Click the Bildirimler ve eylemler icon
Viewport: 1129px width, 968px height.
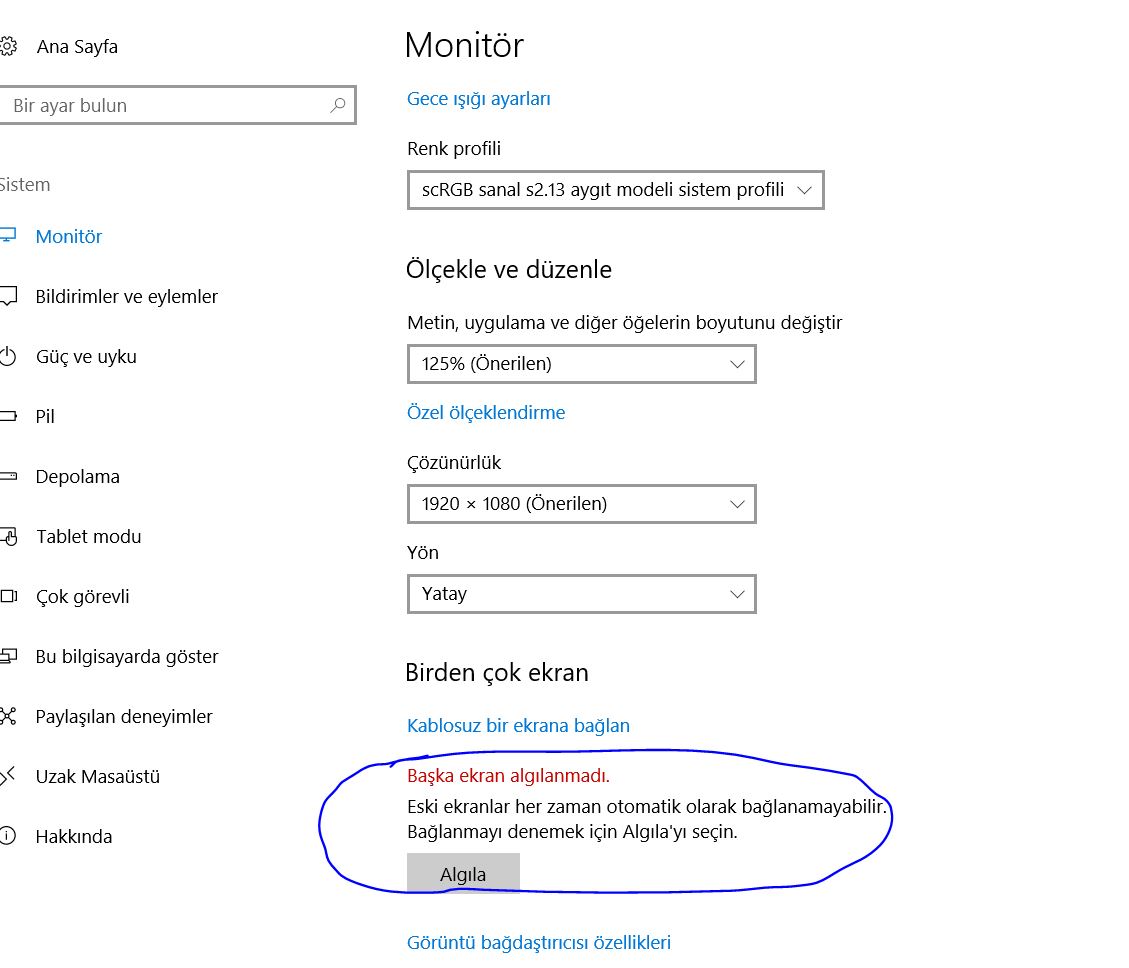coord(8,297)
